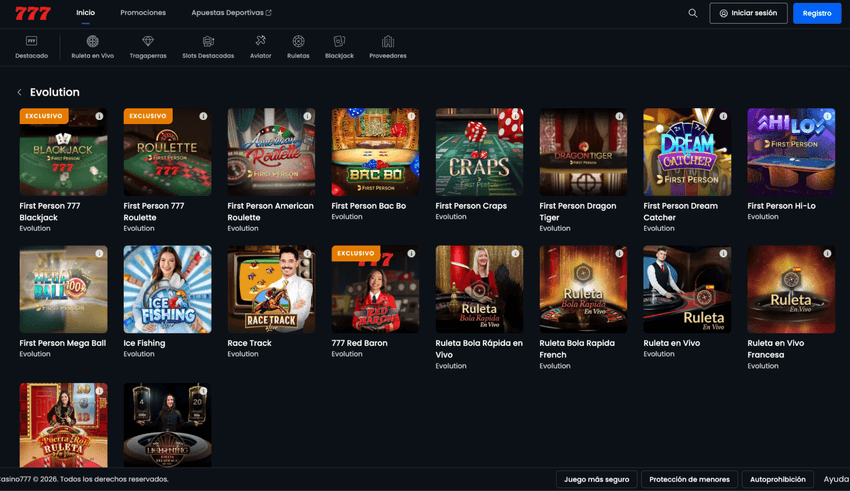Open Autoprohibición footer button

[x=777, y=479]
